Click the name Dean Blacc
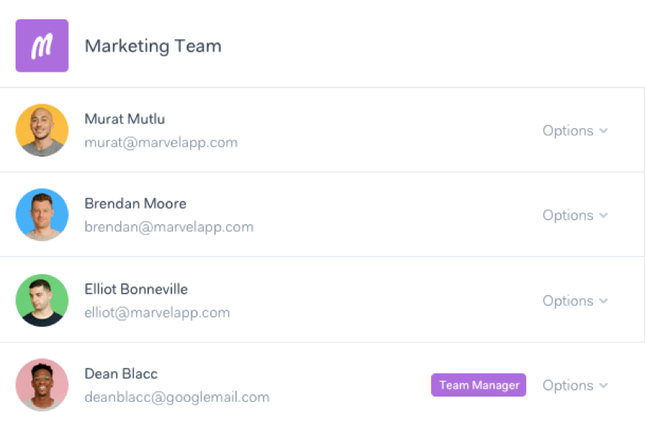This screenshot has width=645, height=426. click(x=121, y=374)
